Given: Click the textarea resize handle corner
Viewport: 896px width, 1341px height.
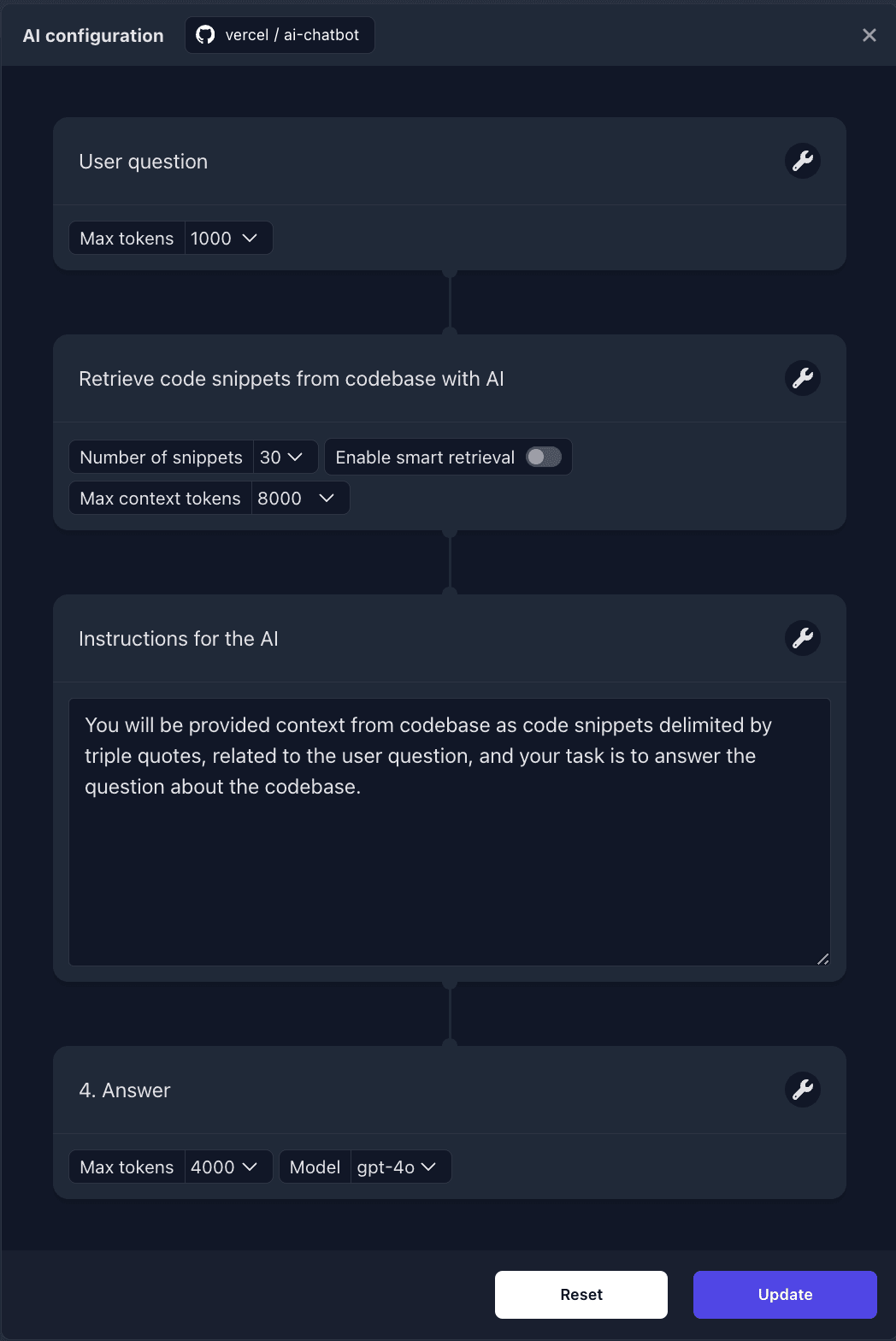Looking at the screenshot, I should 822,959.
